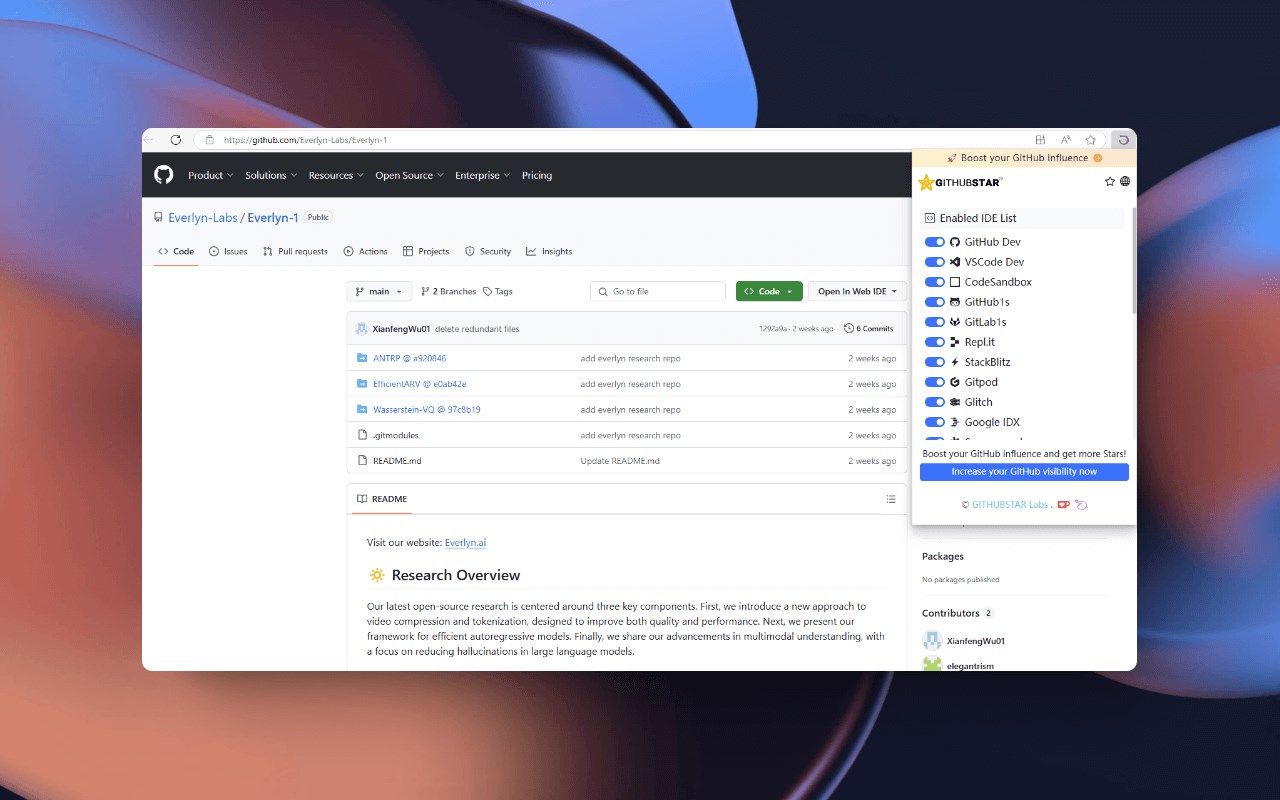Click the GitHub Dev octocat icon

click(x=955, y=242)
